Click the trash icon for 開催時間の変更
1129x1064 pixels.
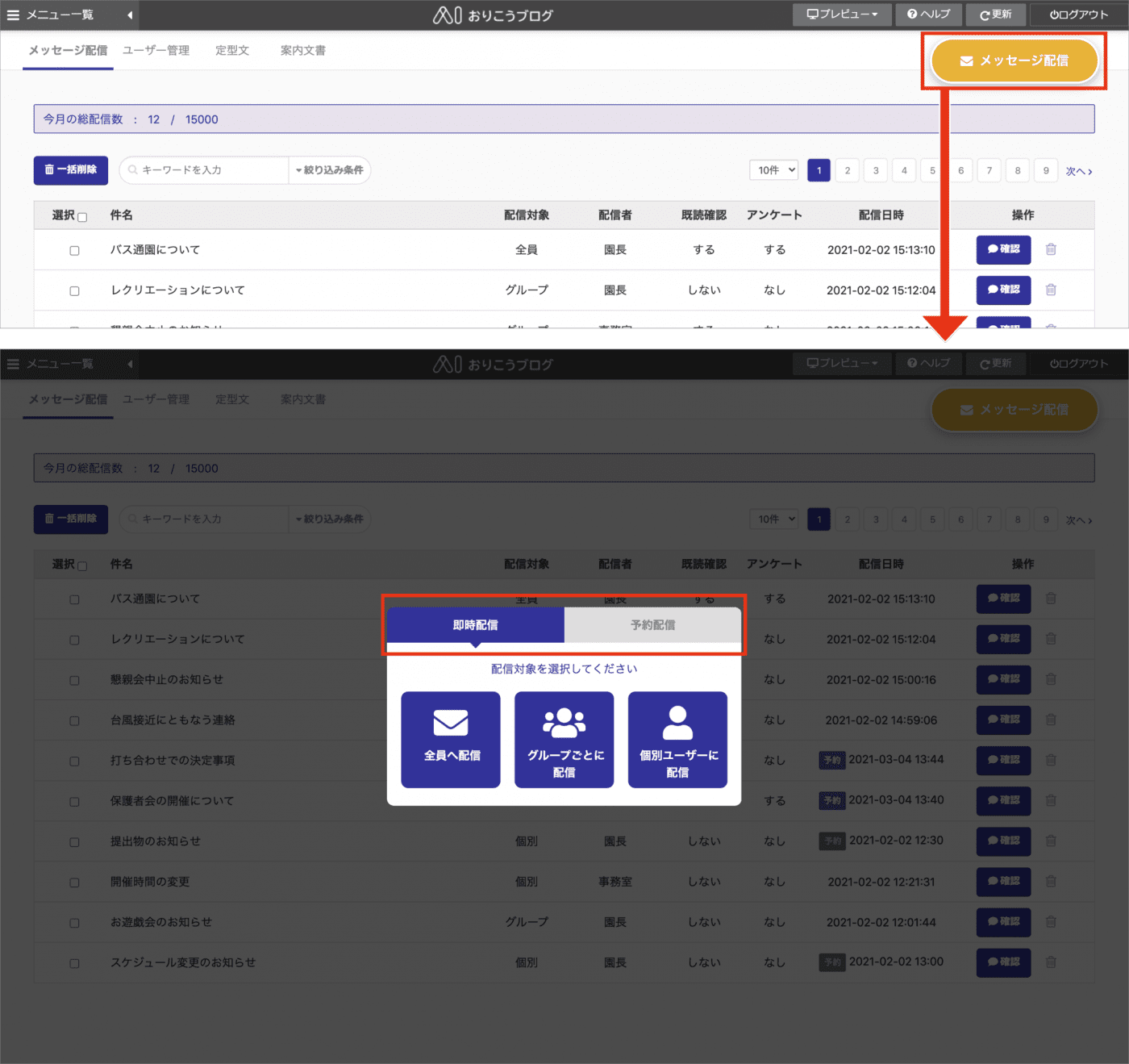point(1051,881)
